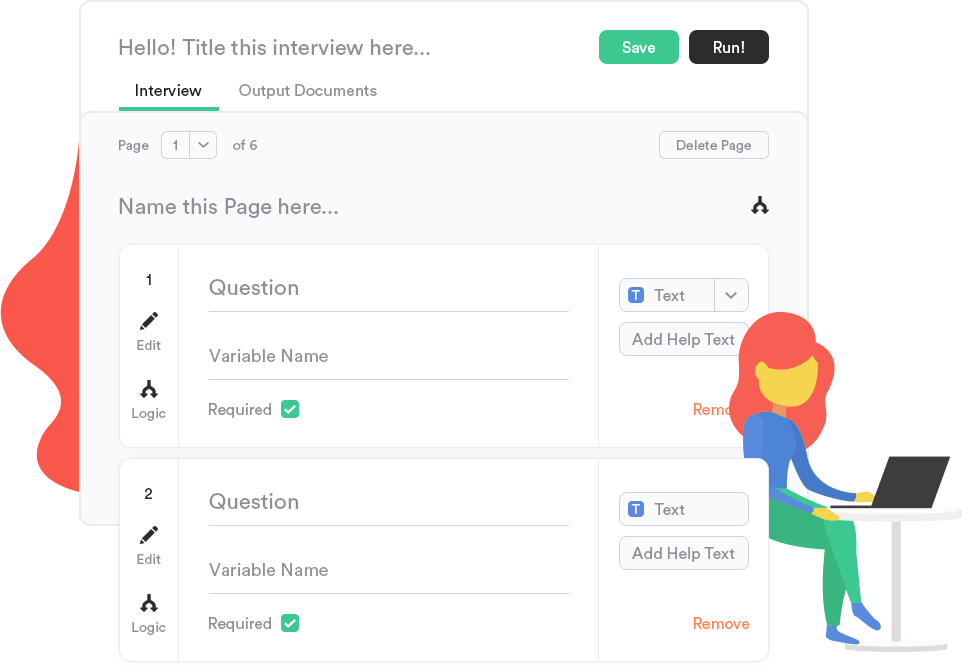
Task: Open question 2 Text type selector
Action: tap(683, 509)
